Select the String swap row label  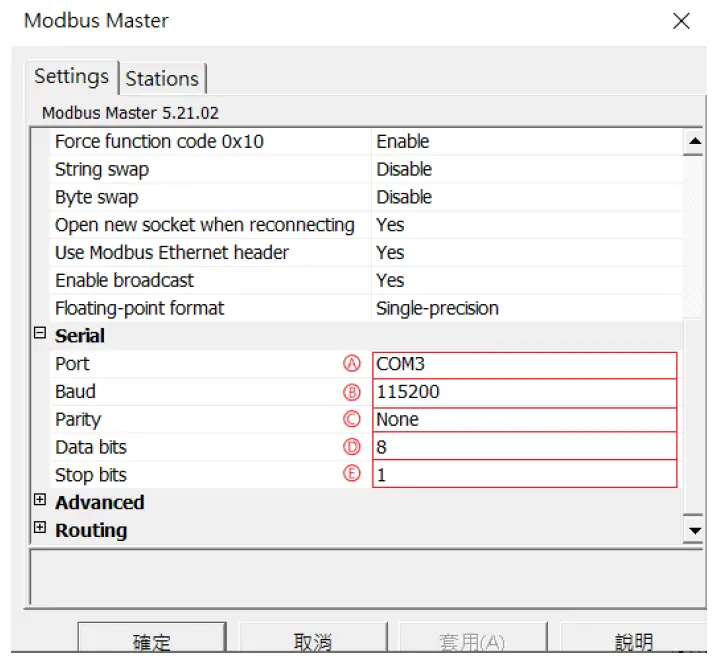102,170
